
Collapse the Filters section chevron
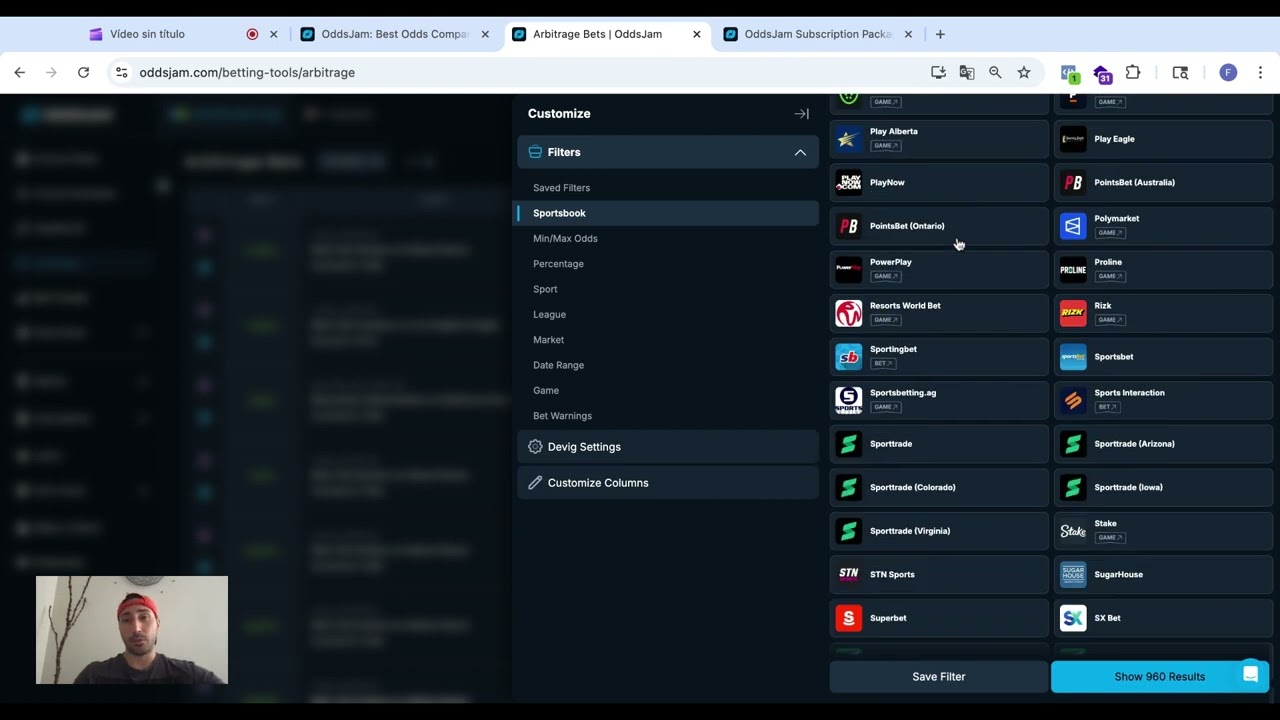pos(800,152)
